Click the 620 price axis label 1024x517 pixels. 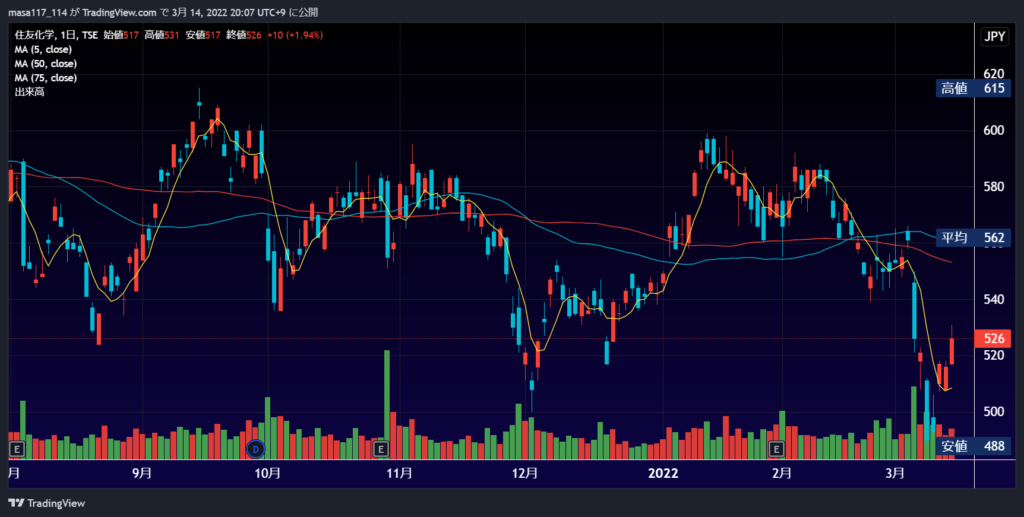[x=993, y=74]
